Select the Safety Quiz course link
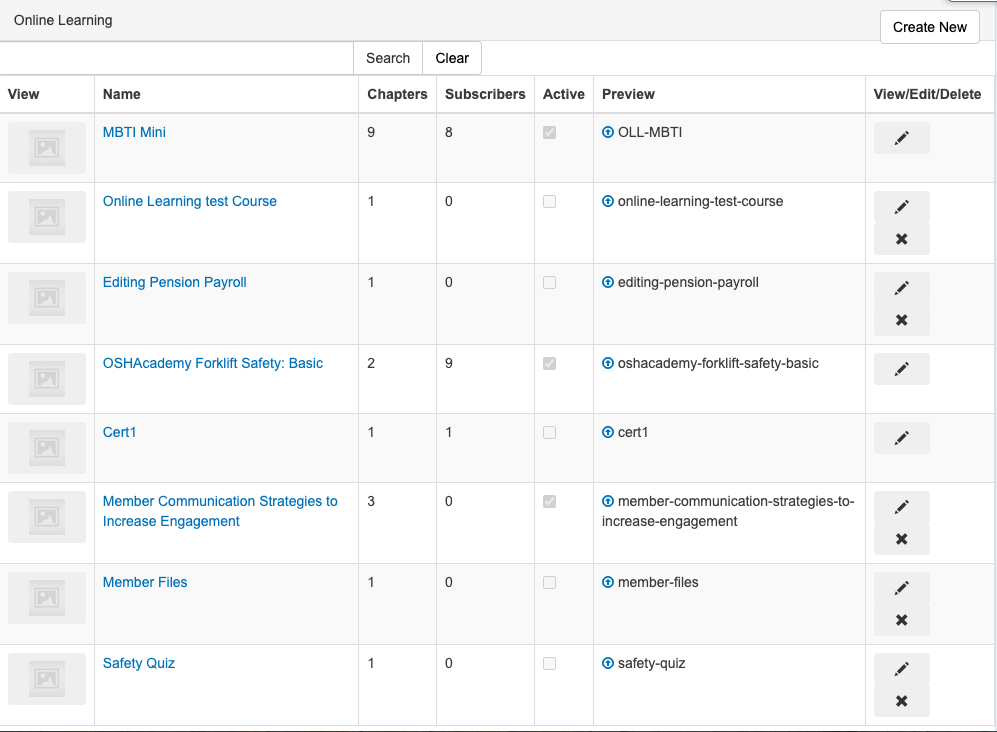Screen dimensions: 997x732 click(x=138, y=662)
